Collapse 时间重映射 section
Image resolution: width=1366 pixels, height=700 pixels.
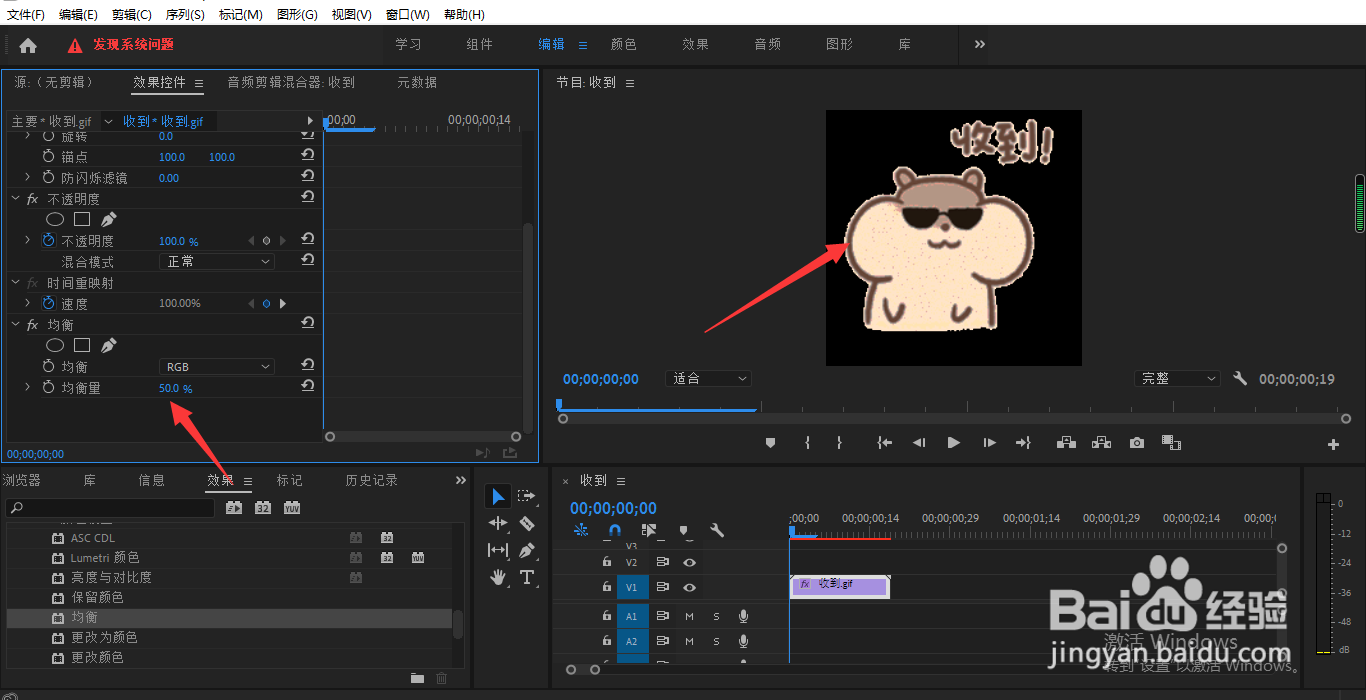click(16, 282)
